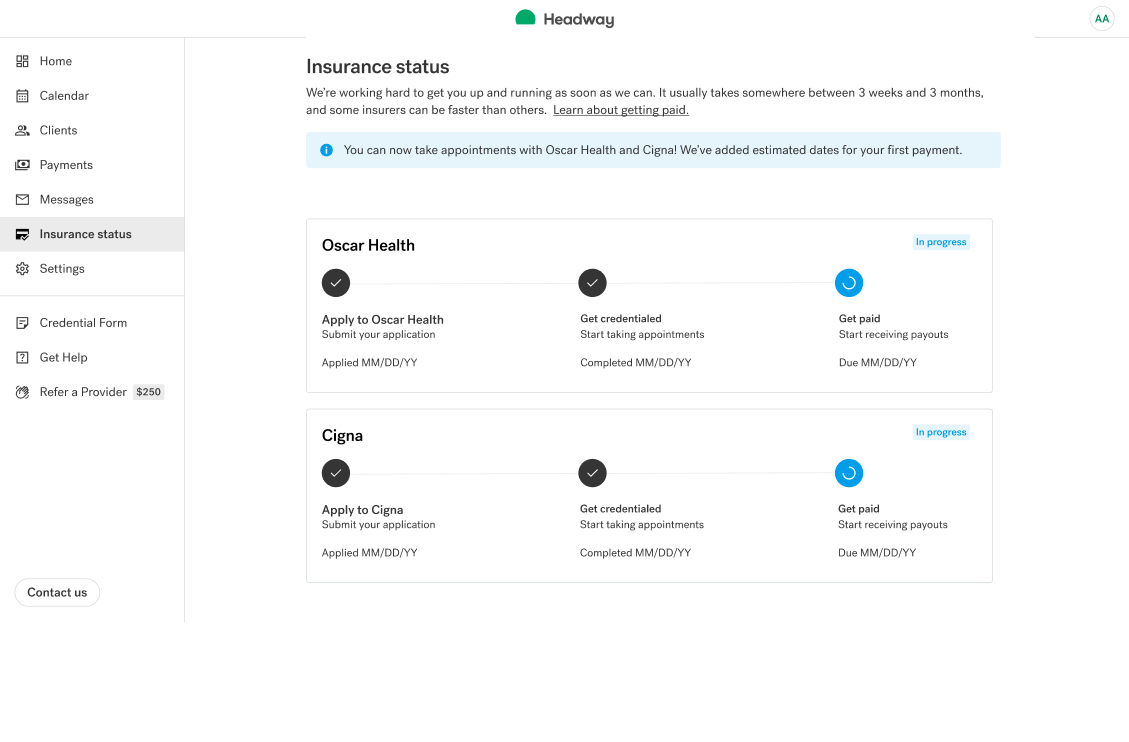Open Messages from sidebar

click(x=92, y=199)
